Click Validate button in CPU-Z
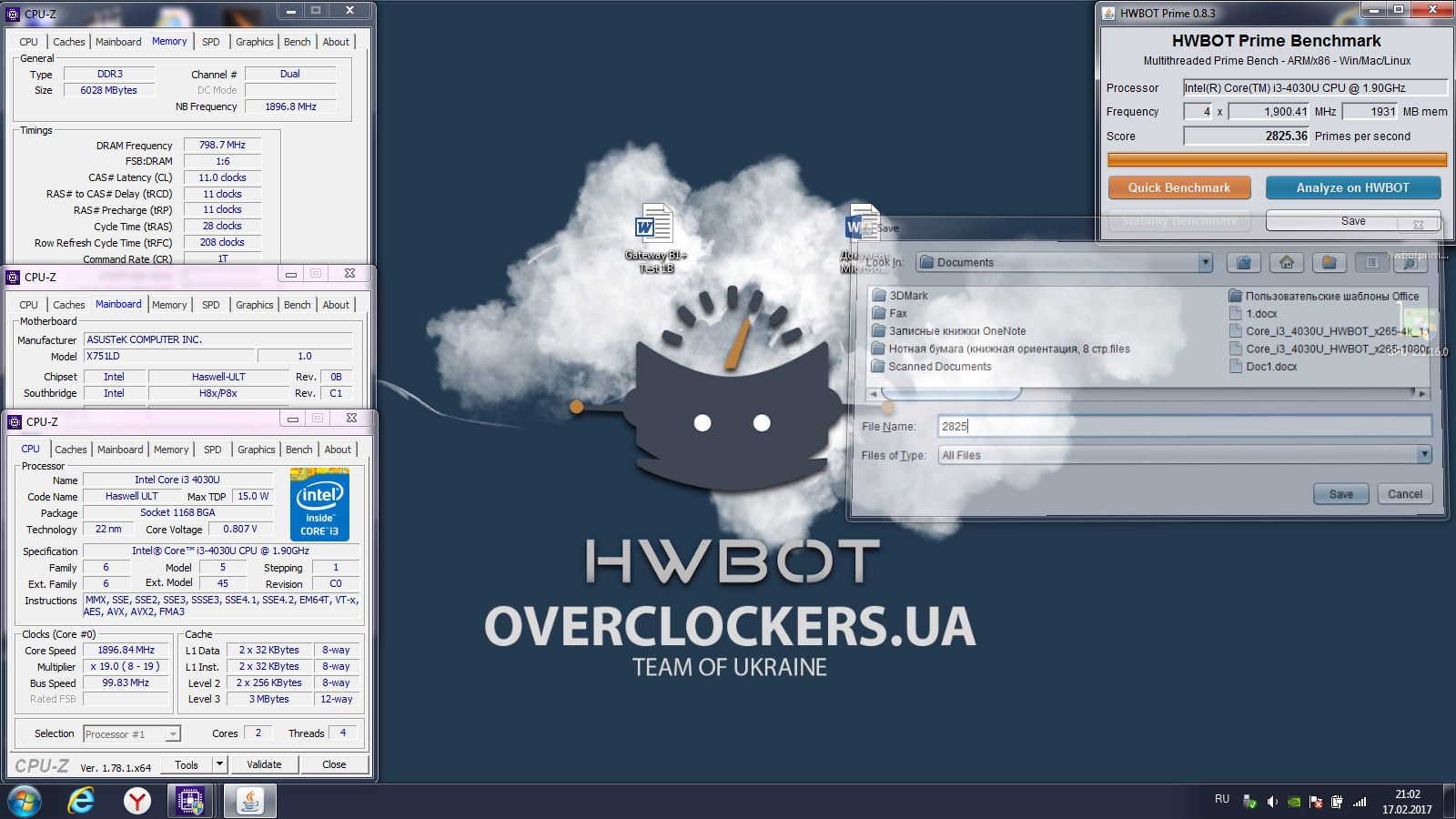The width and height of the screenshot is (1456, 819). coord(264,764)
